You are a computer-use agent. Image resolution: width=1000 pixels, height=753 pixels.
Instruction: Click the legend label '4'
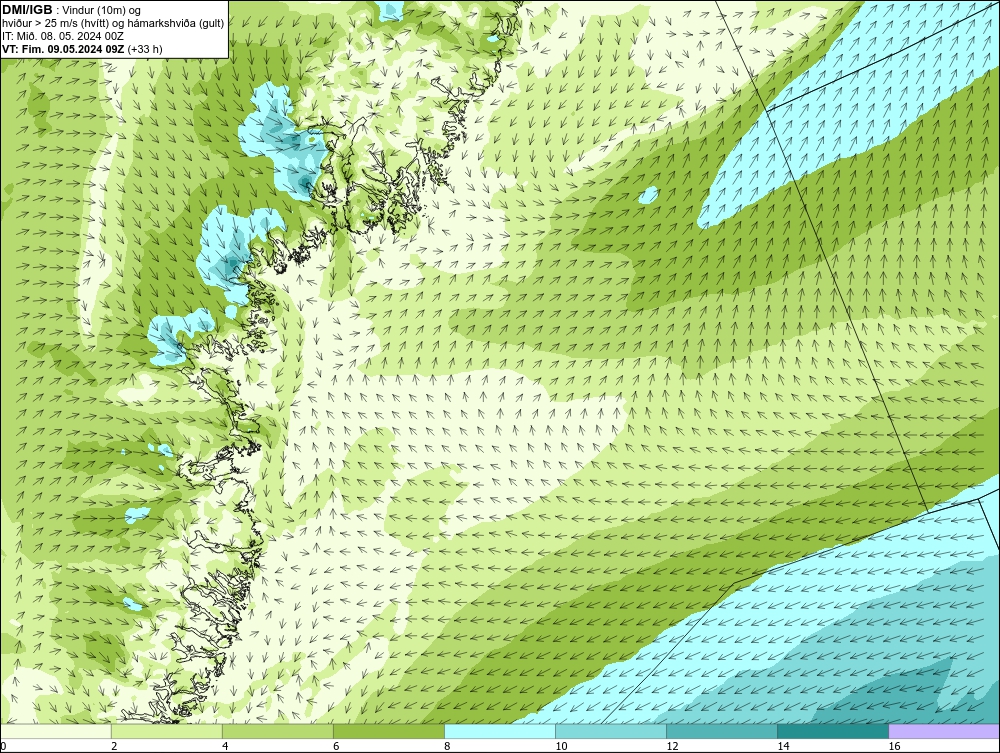pos(225,746)
